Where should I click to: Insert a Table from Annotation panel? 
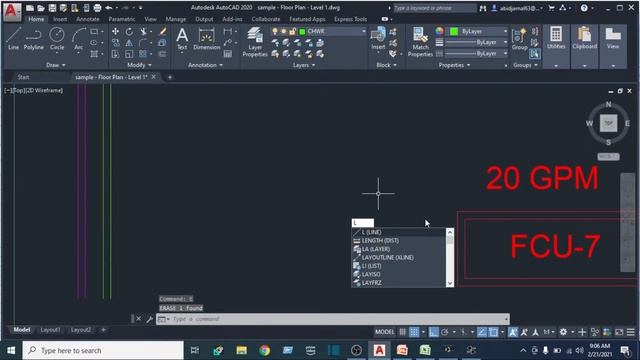click(x=228, y=54)
